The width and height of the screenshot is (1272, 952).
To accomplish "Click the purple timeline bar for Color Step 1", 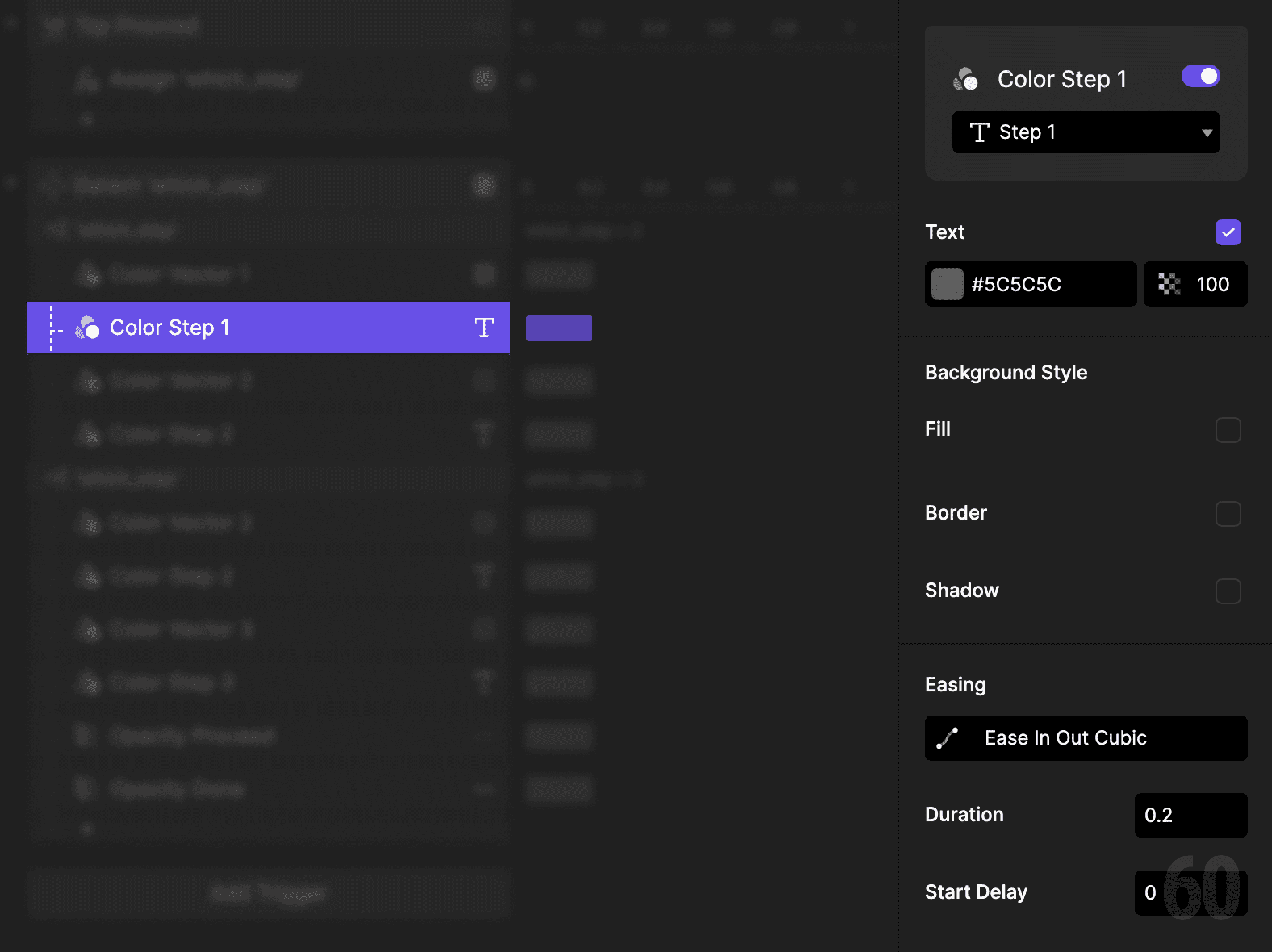I will [559, 328].
